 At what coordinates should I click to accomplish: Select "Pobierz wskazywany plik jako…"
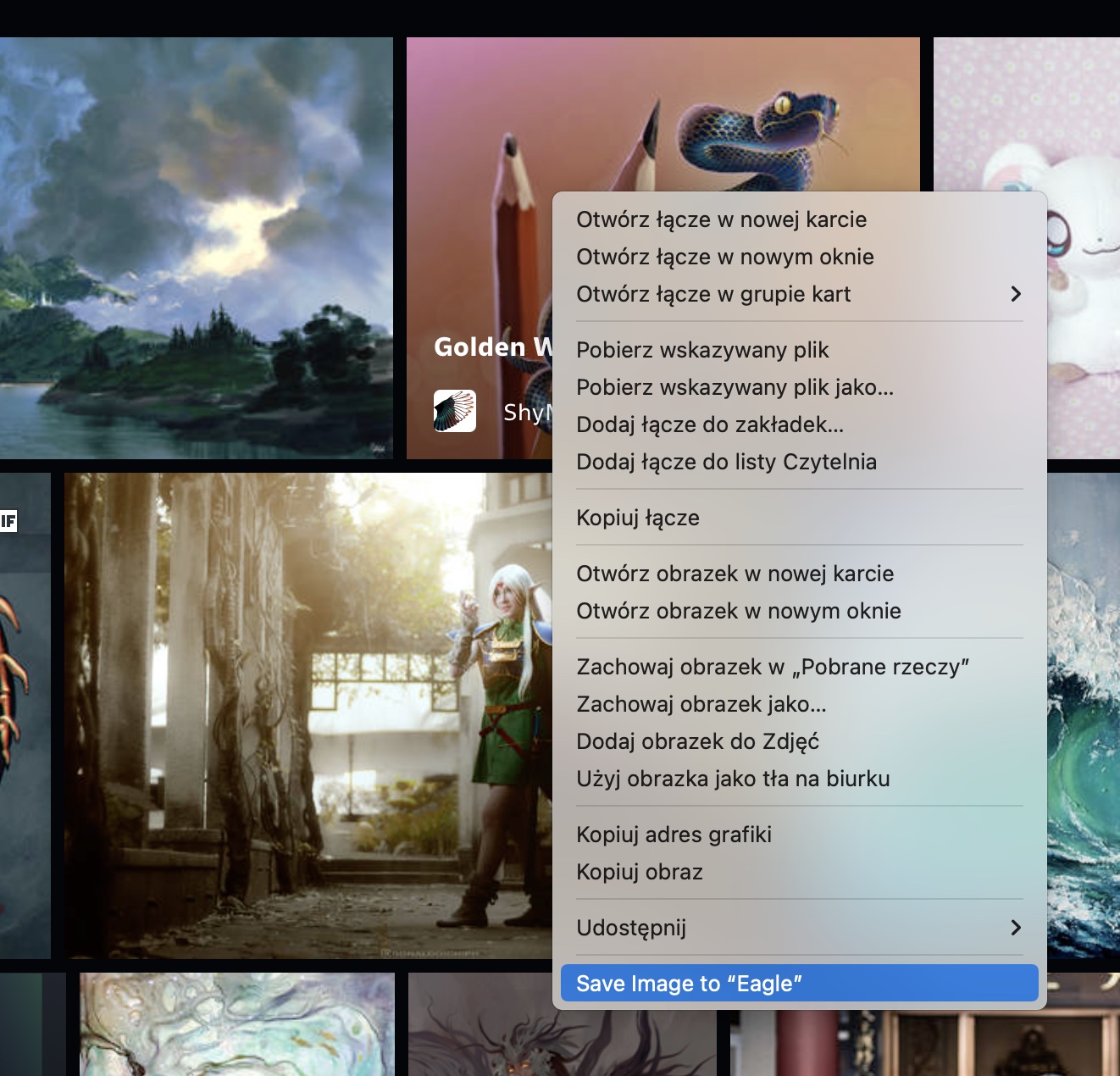[799, 387]
